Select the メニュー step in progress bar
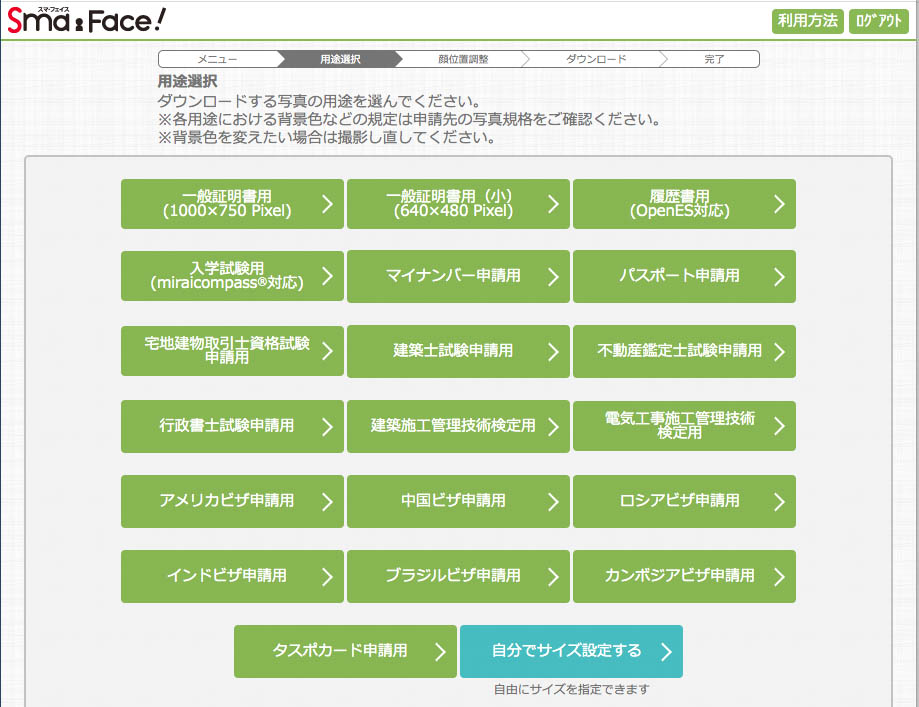This screenshot has width=919, height=707. coord(217,59)
